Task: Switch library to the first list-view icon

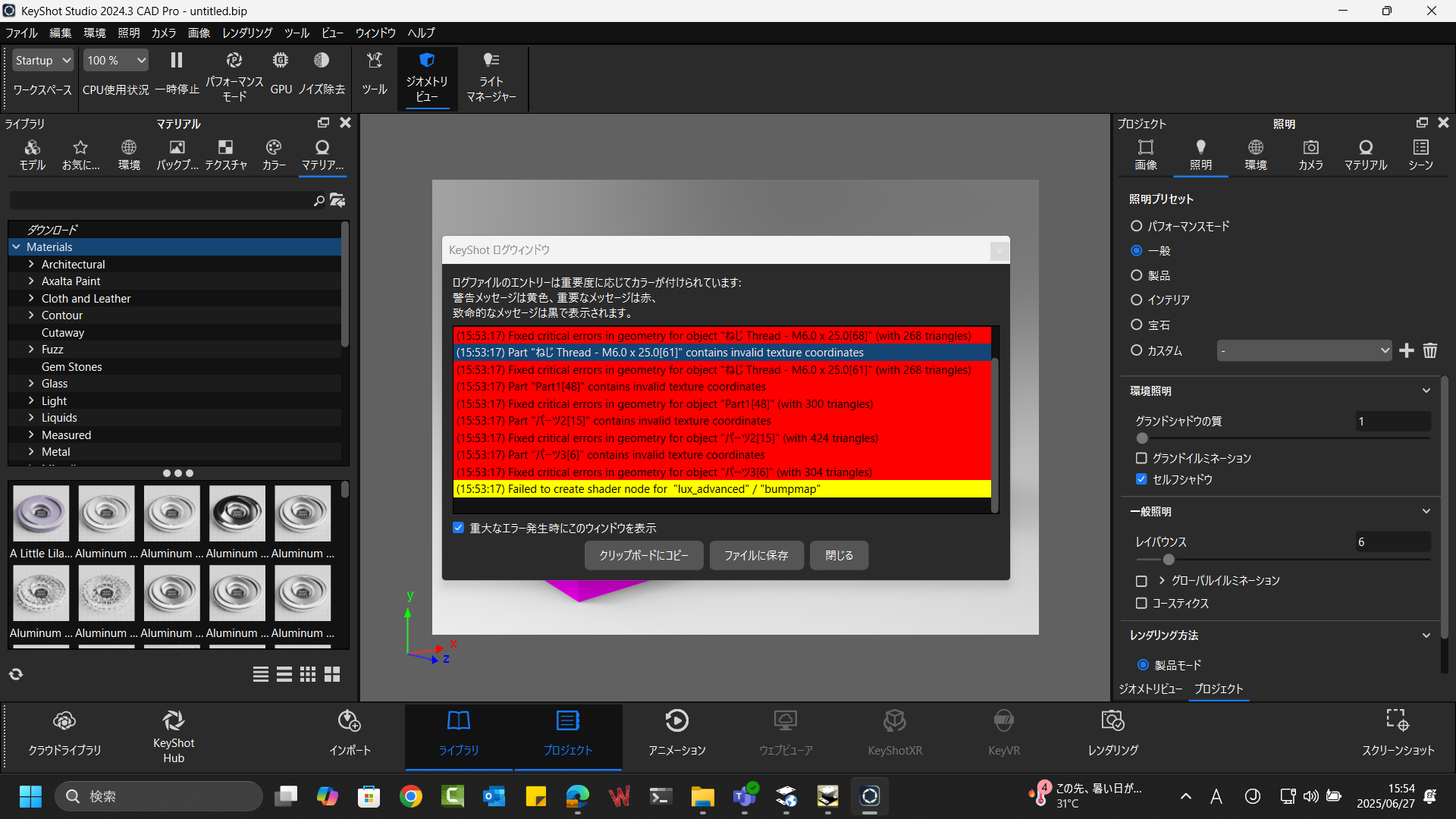Action: pos(261,674)
